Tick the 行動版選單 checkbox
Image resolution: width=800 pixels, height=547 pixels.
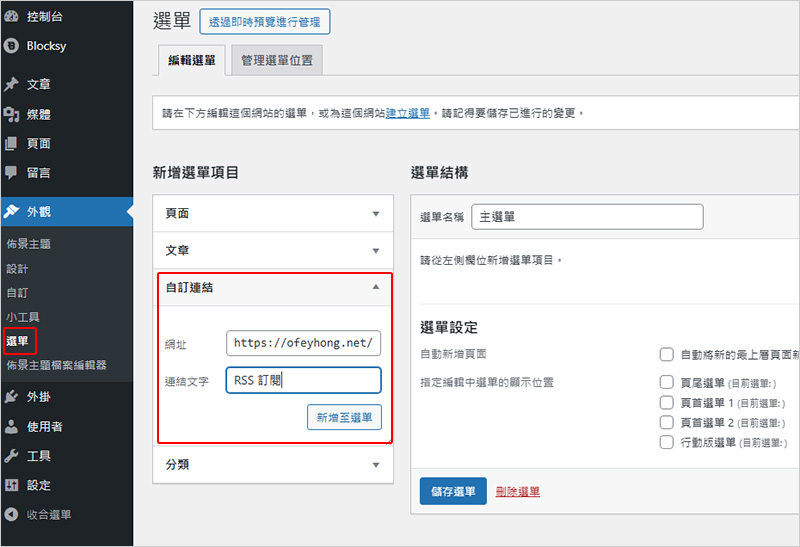pos(666,442)
